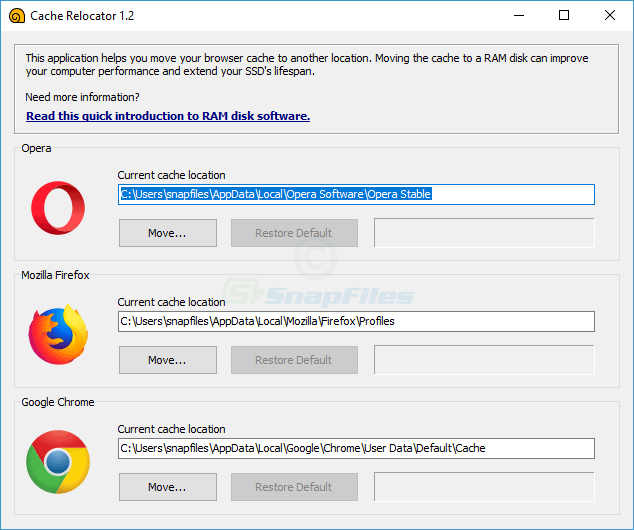Click the Opera status box beside Restore Default
This screenshot has height=530, width=634.
click(x=484, y=233)
